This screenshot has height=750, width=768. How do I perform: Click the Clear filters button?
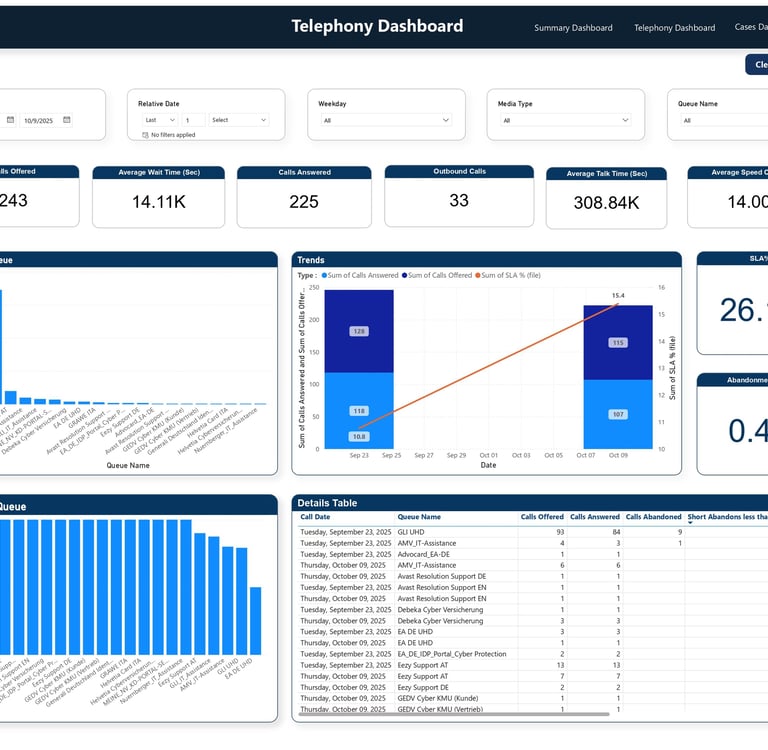tap(757, 65)
